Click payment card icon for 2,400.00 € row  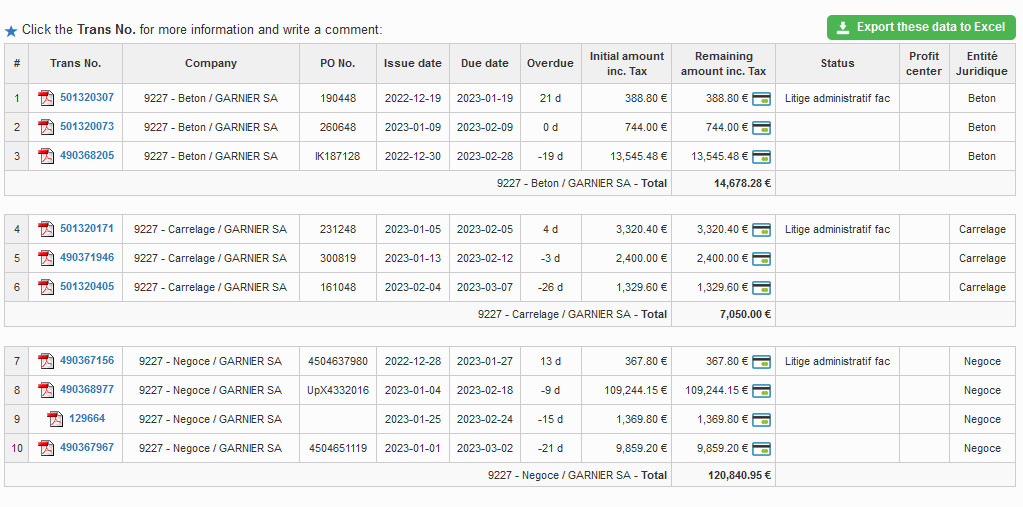click(x=761, y=258)
